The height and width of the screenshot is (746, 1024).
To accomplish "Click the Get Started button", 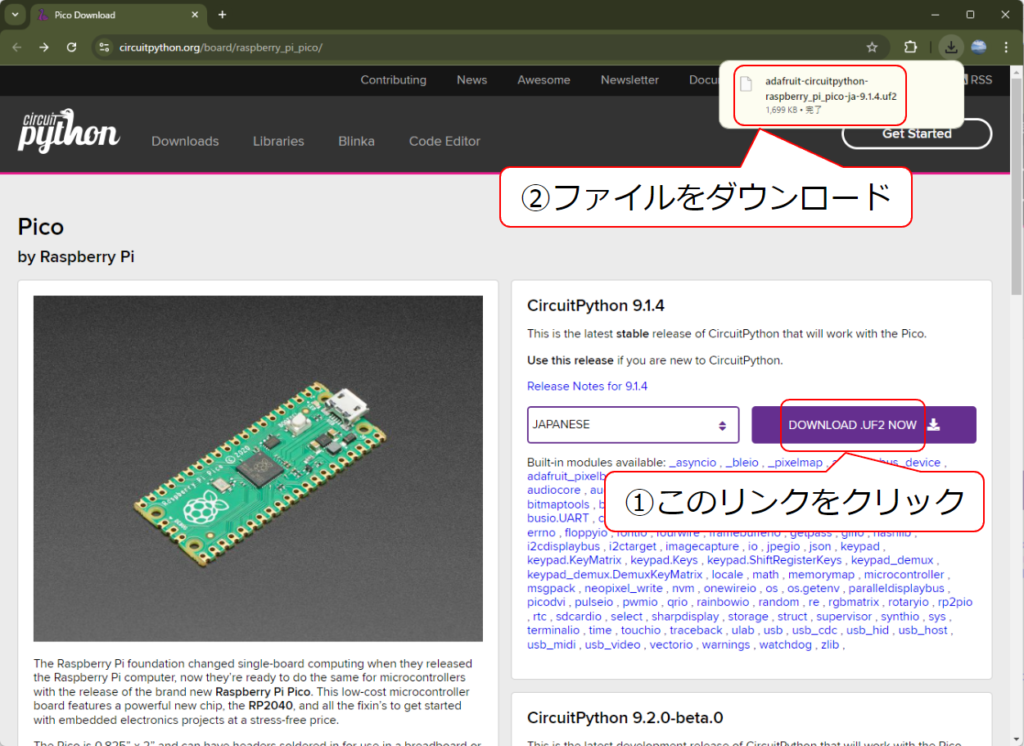I will coord(917,134).
